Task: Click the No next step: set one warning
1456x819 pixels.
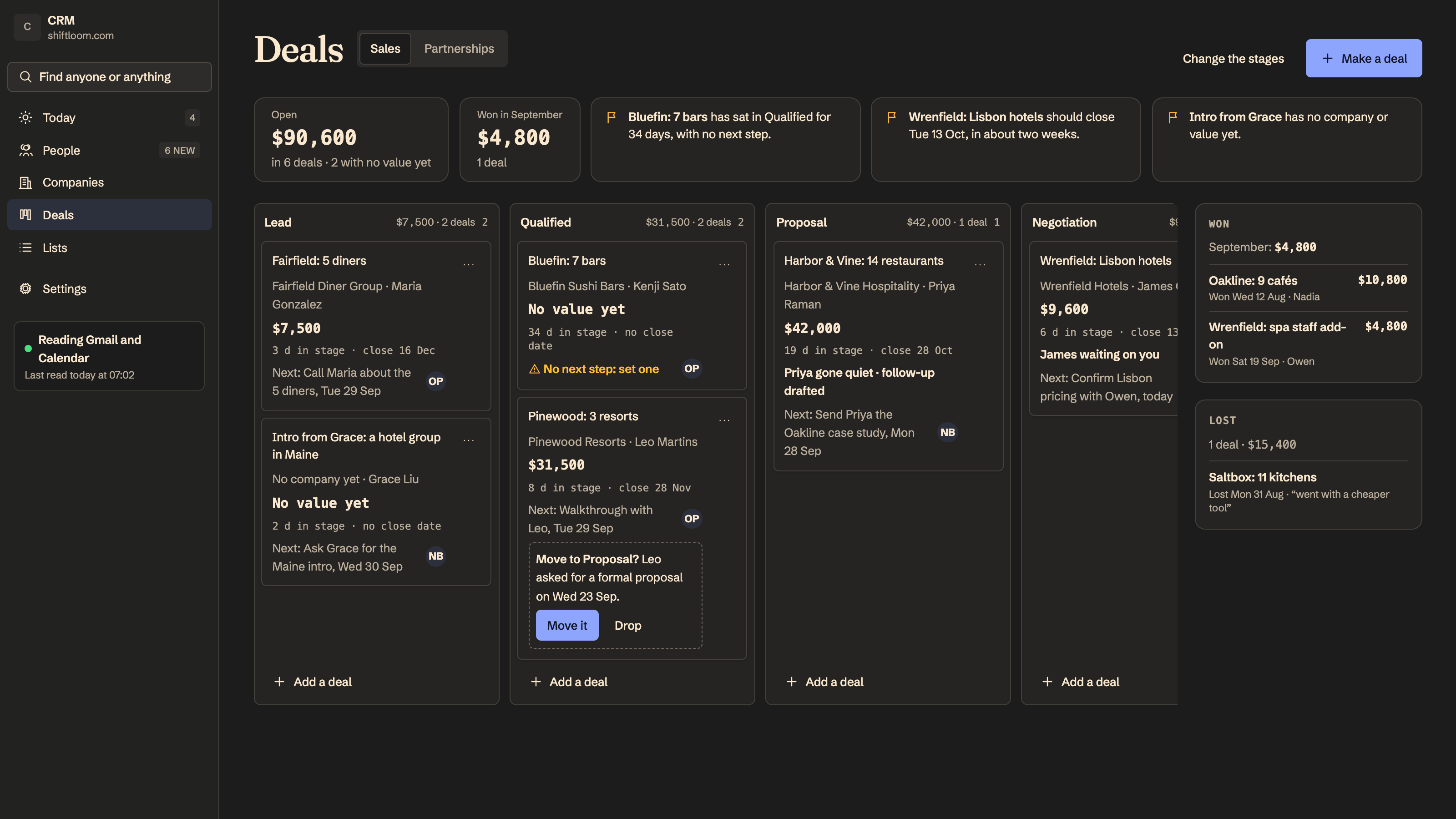Action: click(x=594, y=369)
